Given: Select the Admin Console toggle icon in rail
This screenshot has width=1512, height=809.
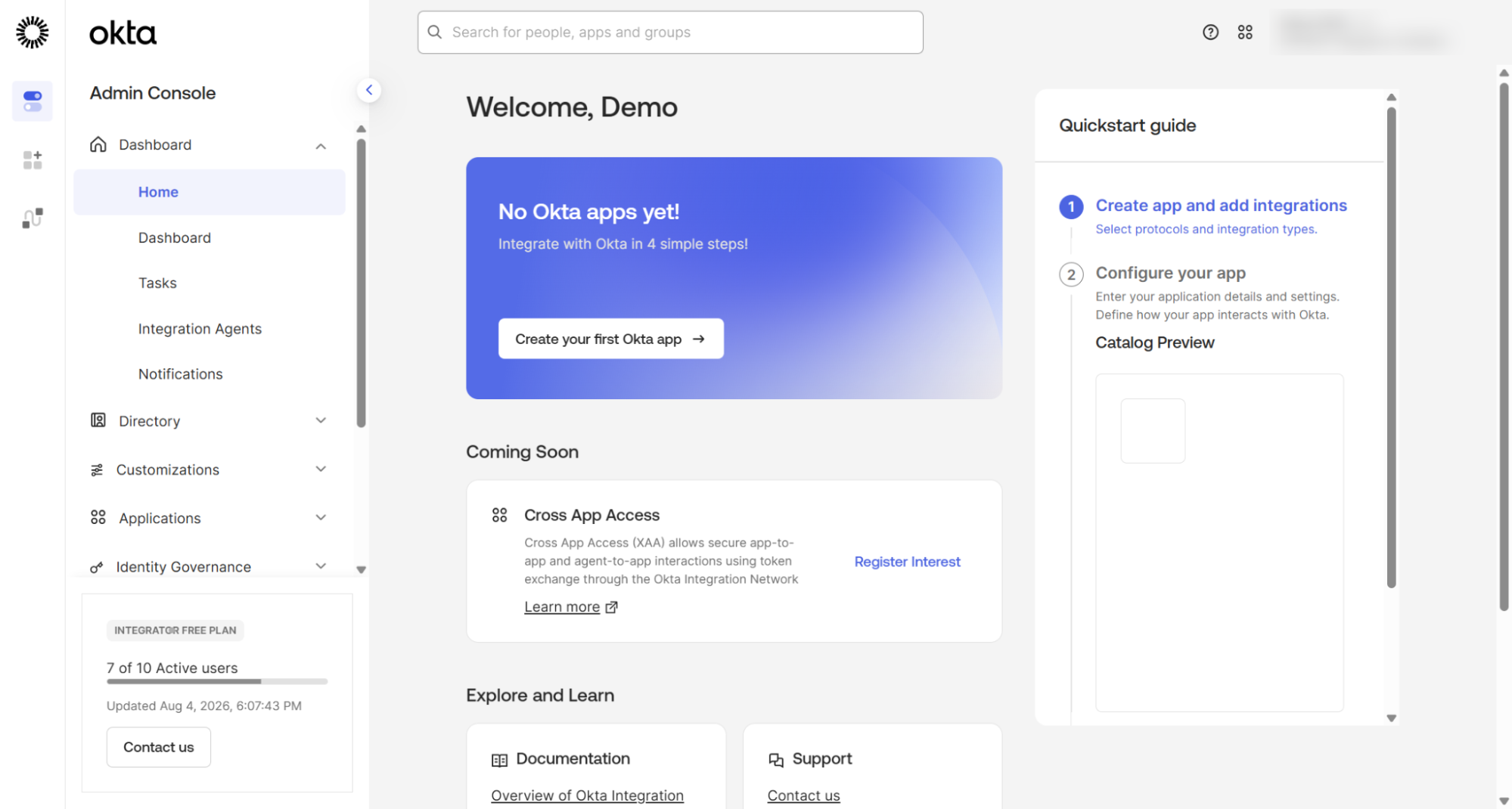Looking at the screenshot, I should coord(33,101).
